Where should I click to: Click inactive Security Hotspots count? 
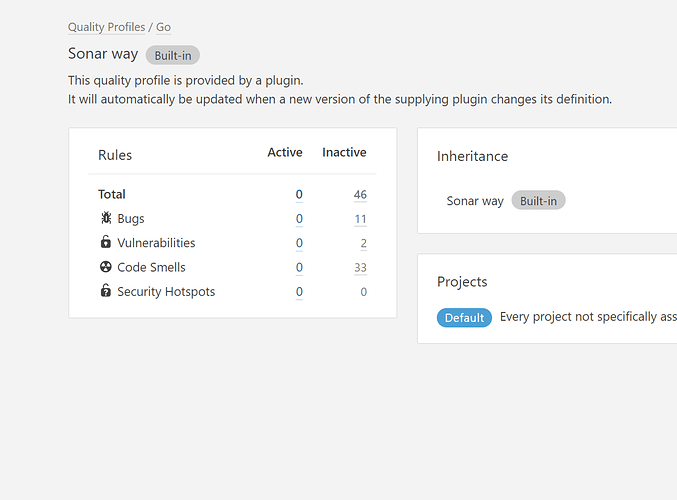tap(363, 292)
